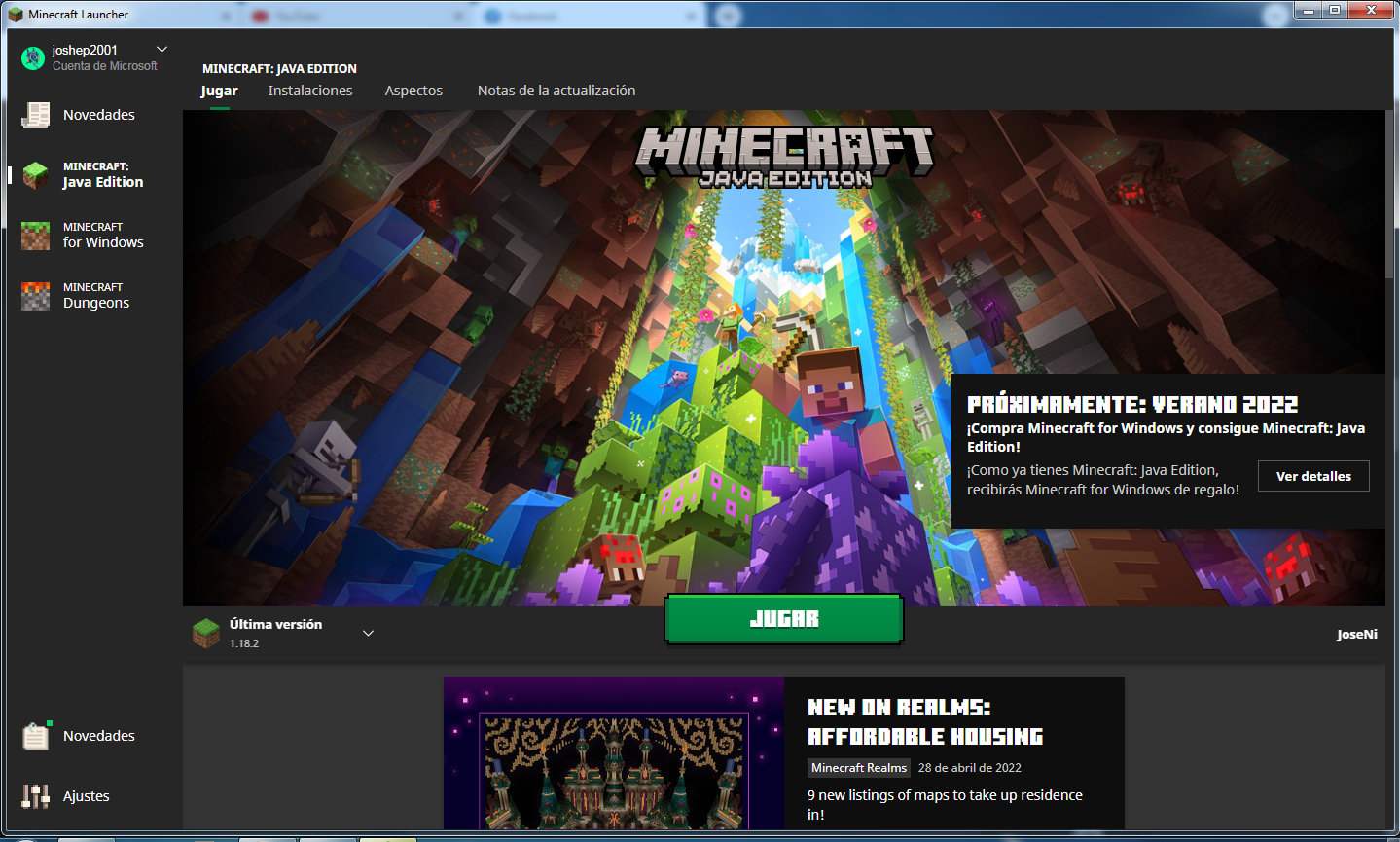1400x842 pixels.
Task: Select the Minecraft for Windows sidebar icon
Action: [x=35, y=236]
